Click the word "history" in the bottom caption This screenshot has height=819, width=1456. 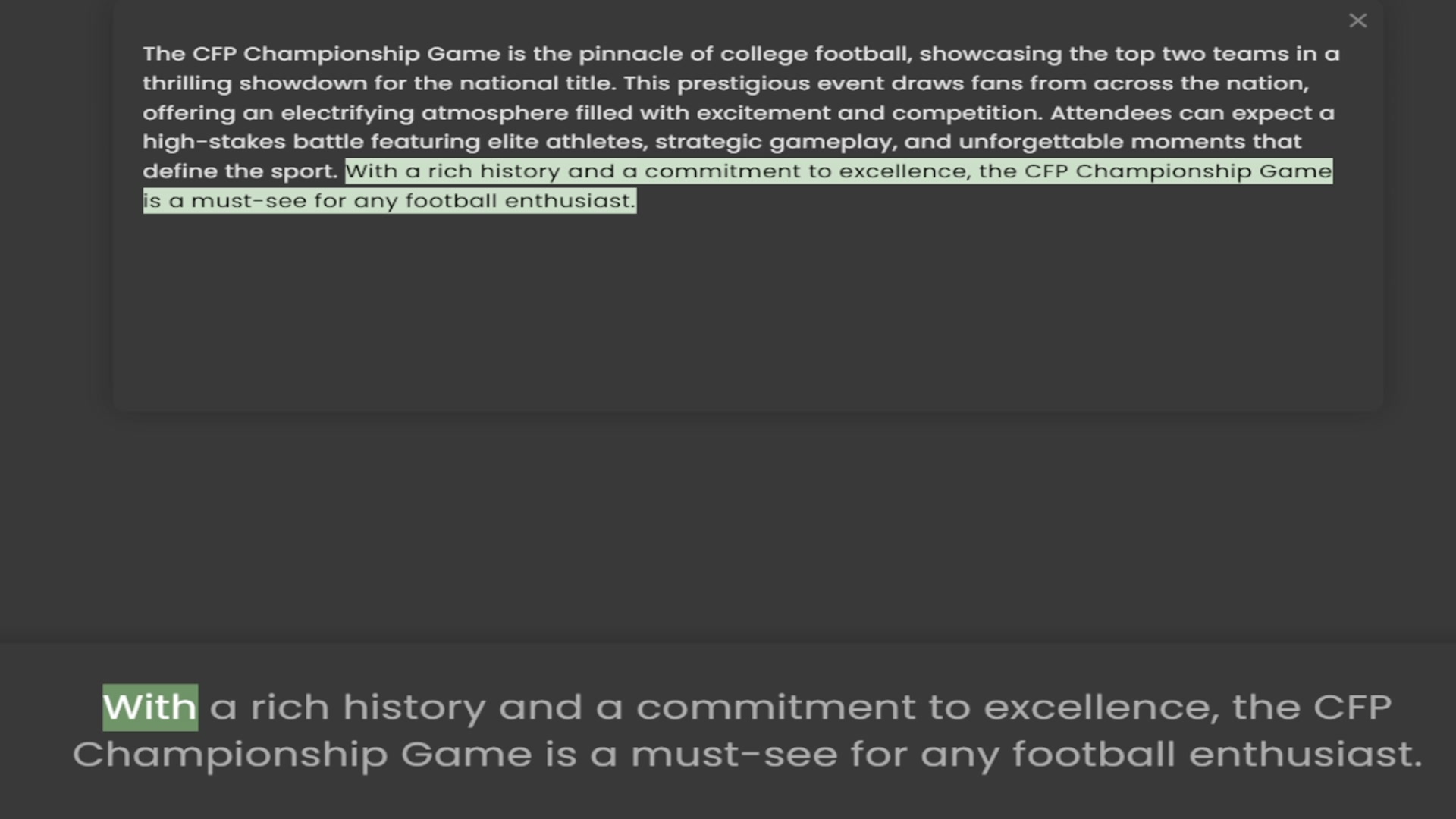pyautogui.click(x=413, y=708)
